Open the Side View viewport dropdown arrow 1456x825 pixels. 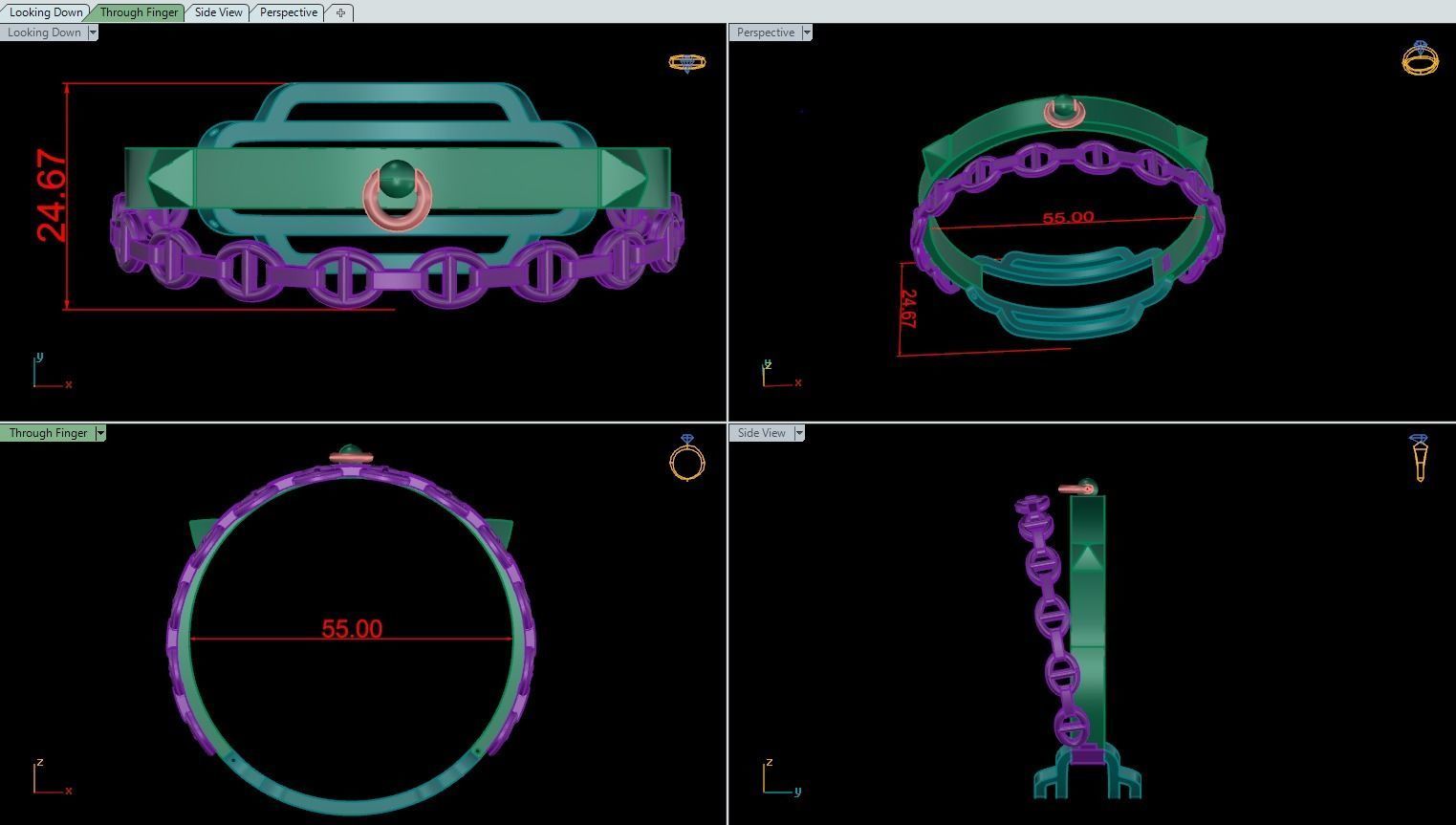click(x=799, y=433)
